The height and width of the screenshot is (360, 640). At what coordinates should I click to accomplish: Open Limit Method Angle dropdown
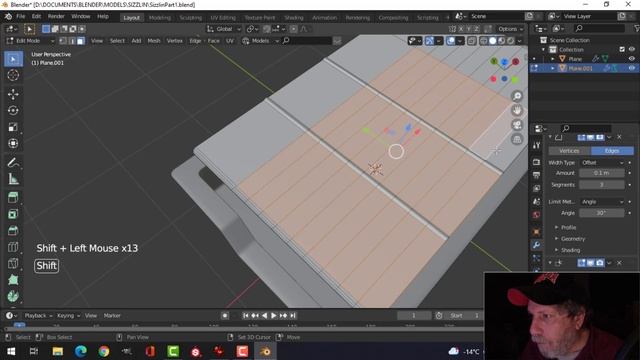602,202
